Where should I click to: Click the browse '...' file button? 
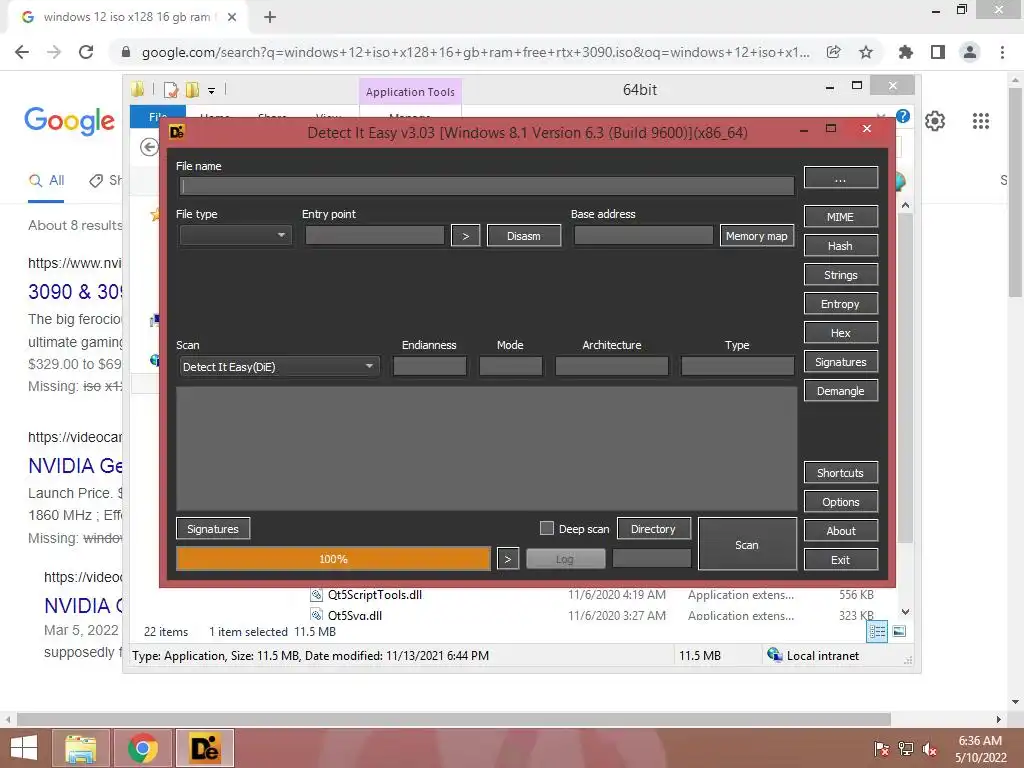coord(840,177)
